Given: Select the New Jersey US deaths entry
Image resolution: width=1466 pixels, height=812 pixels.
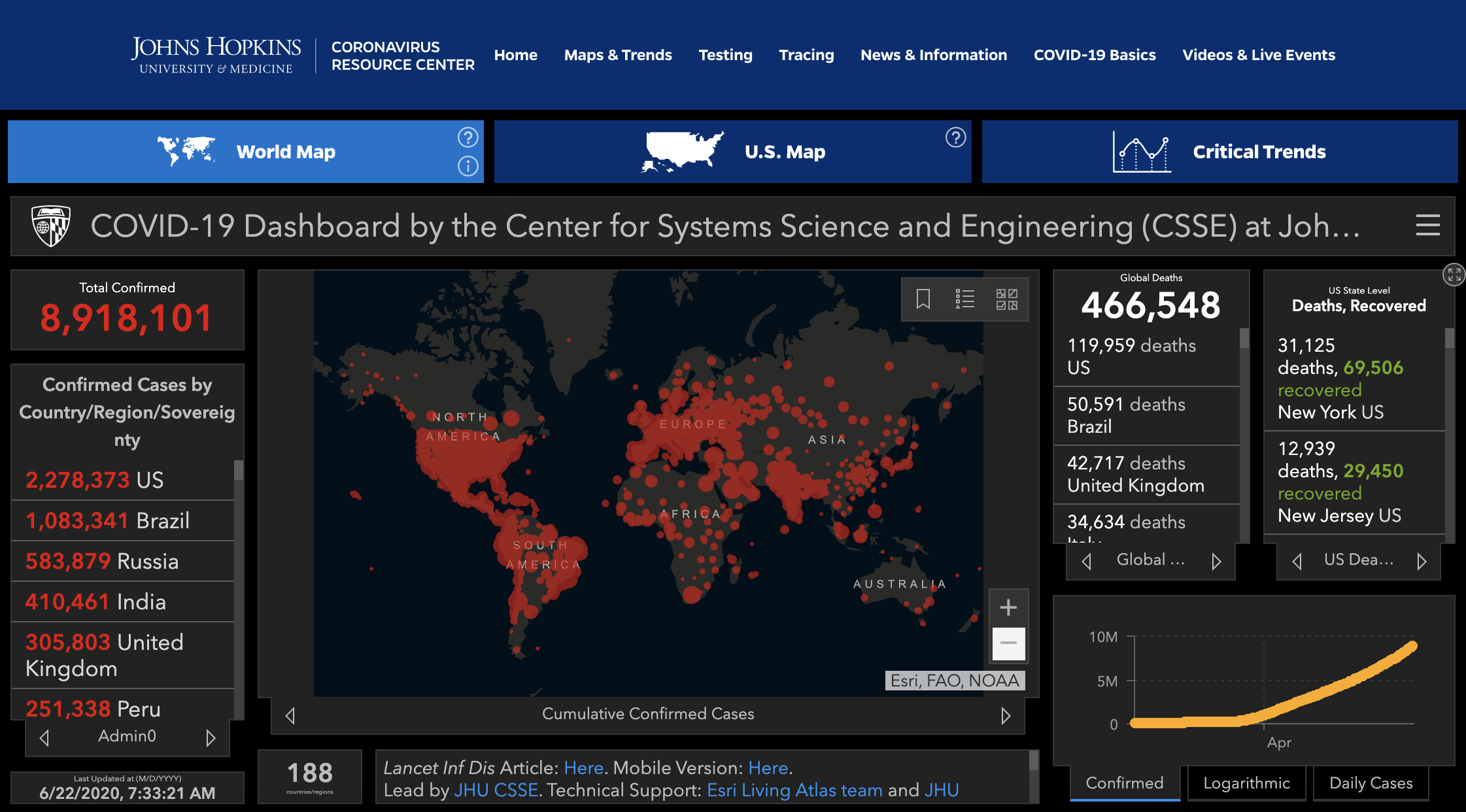Looking at the screenshot, I should click(x=1355, y=482).
